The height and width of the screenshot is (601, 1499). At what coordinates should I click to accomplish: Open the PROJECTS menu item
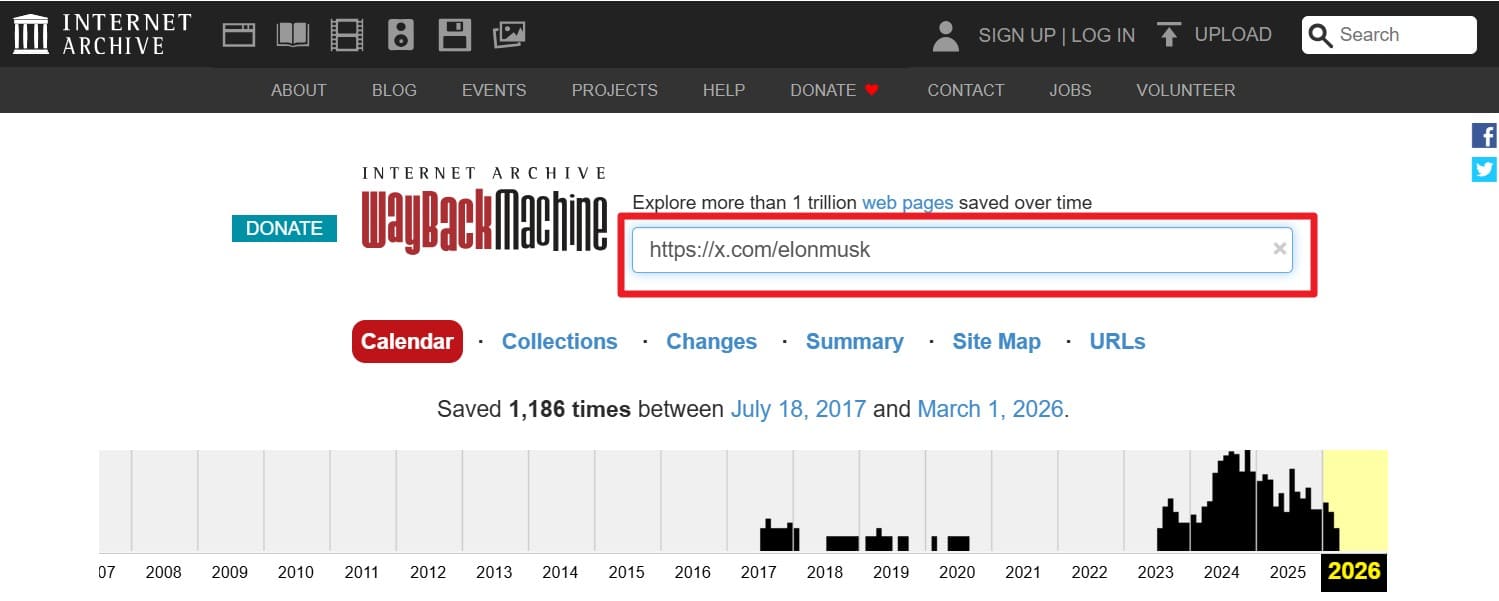click(x=615, y=90)
